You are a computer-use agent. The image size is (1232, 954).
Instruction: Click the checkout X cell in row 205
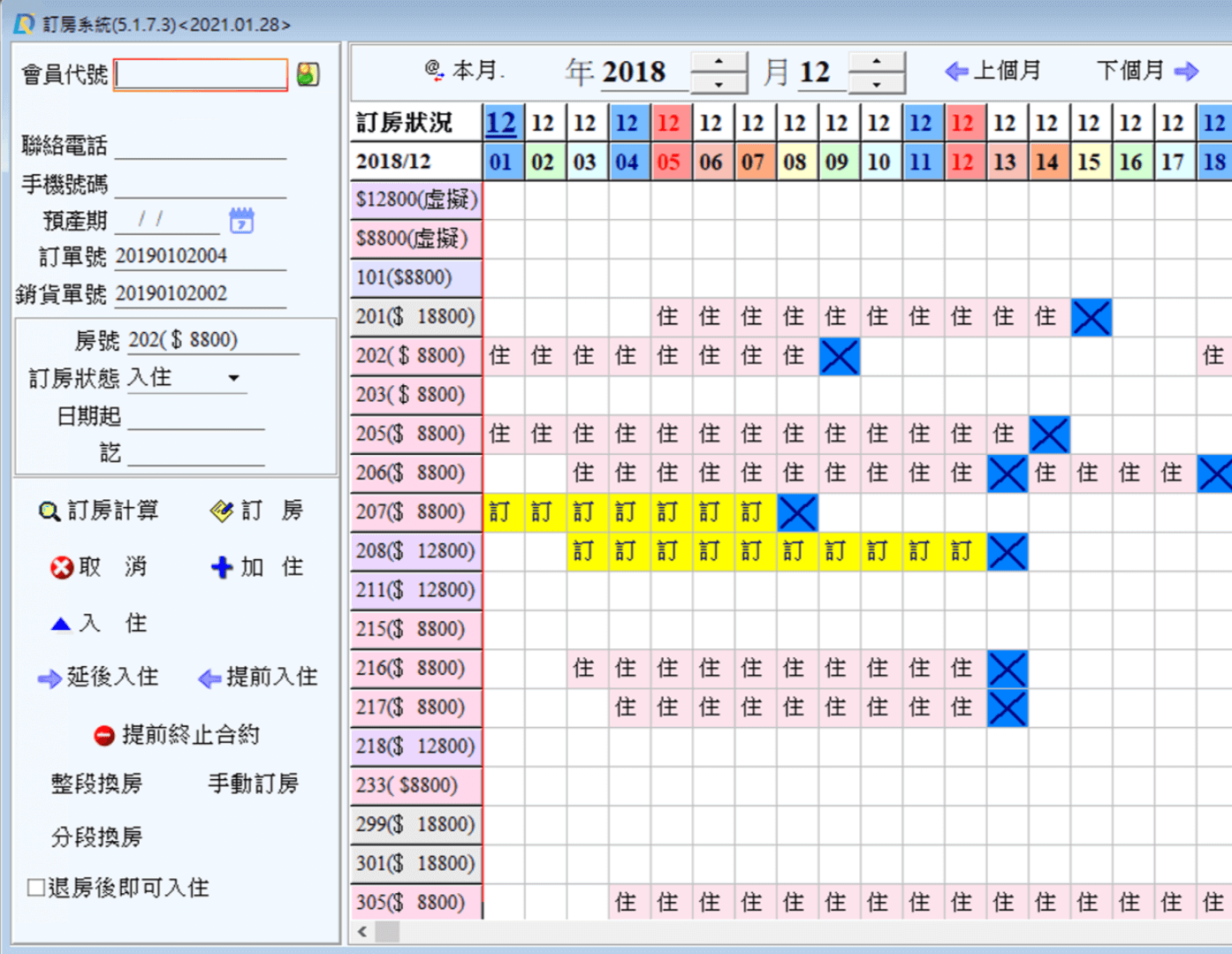point(1049,434)
